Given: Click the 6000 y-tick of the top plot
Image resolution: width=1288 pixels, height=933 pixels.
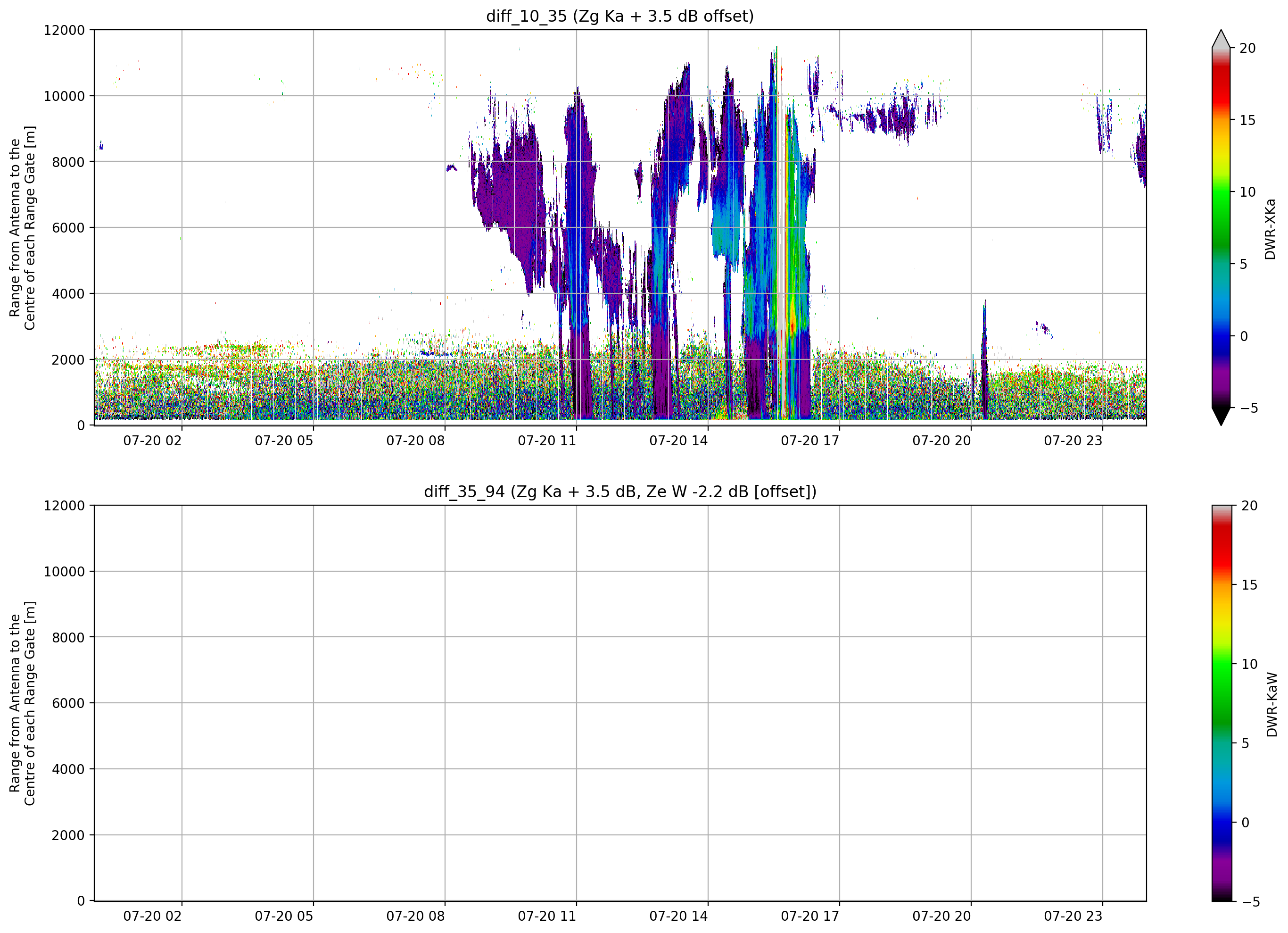Looking at the screenshot, I should (68, 228).
